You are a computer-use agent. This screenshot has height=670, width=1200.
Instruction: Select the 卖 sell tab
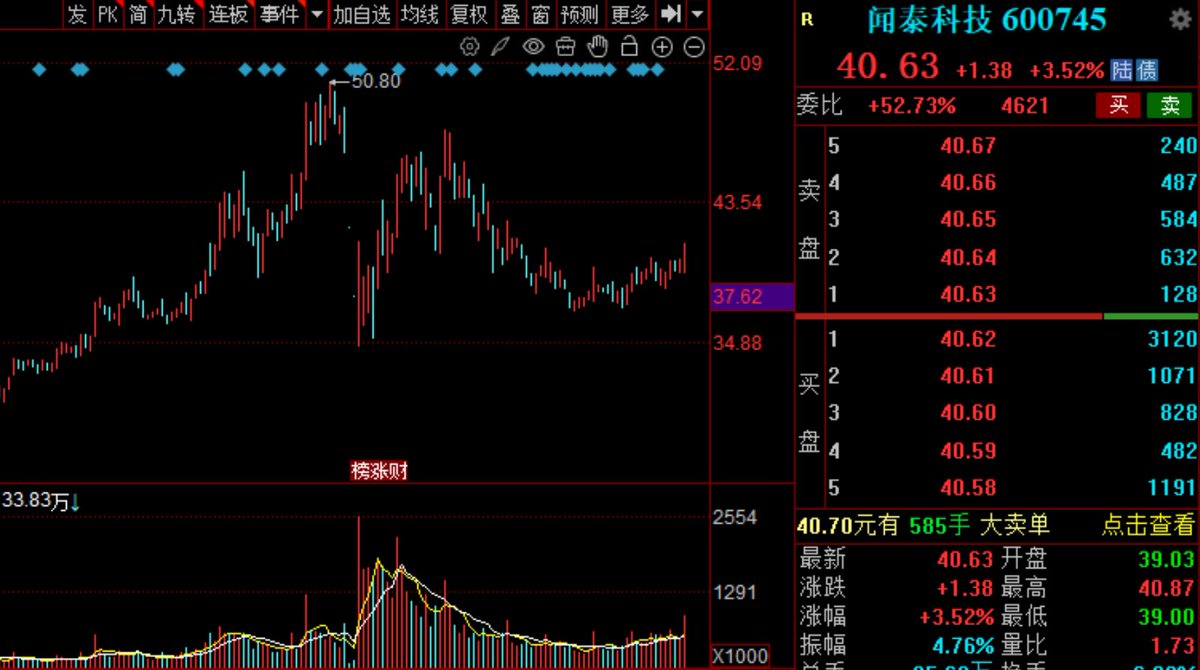[1168, 106]
